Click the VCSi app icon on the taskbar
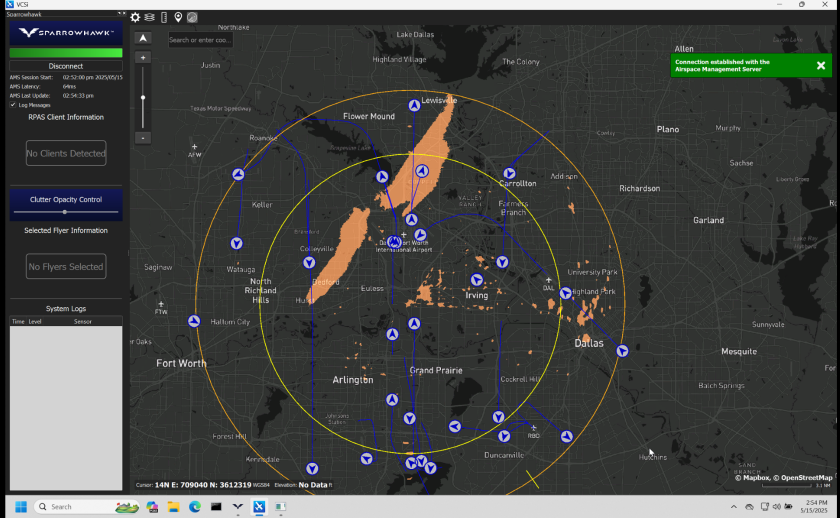 (259, 506)
